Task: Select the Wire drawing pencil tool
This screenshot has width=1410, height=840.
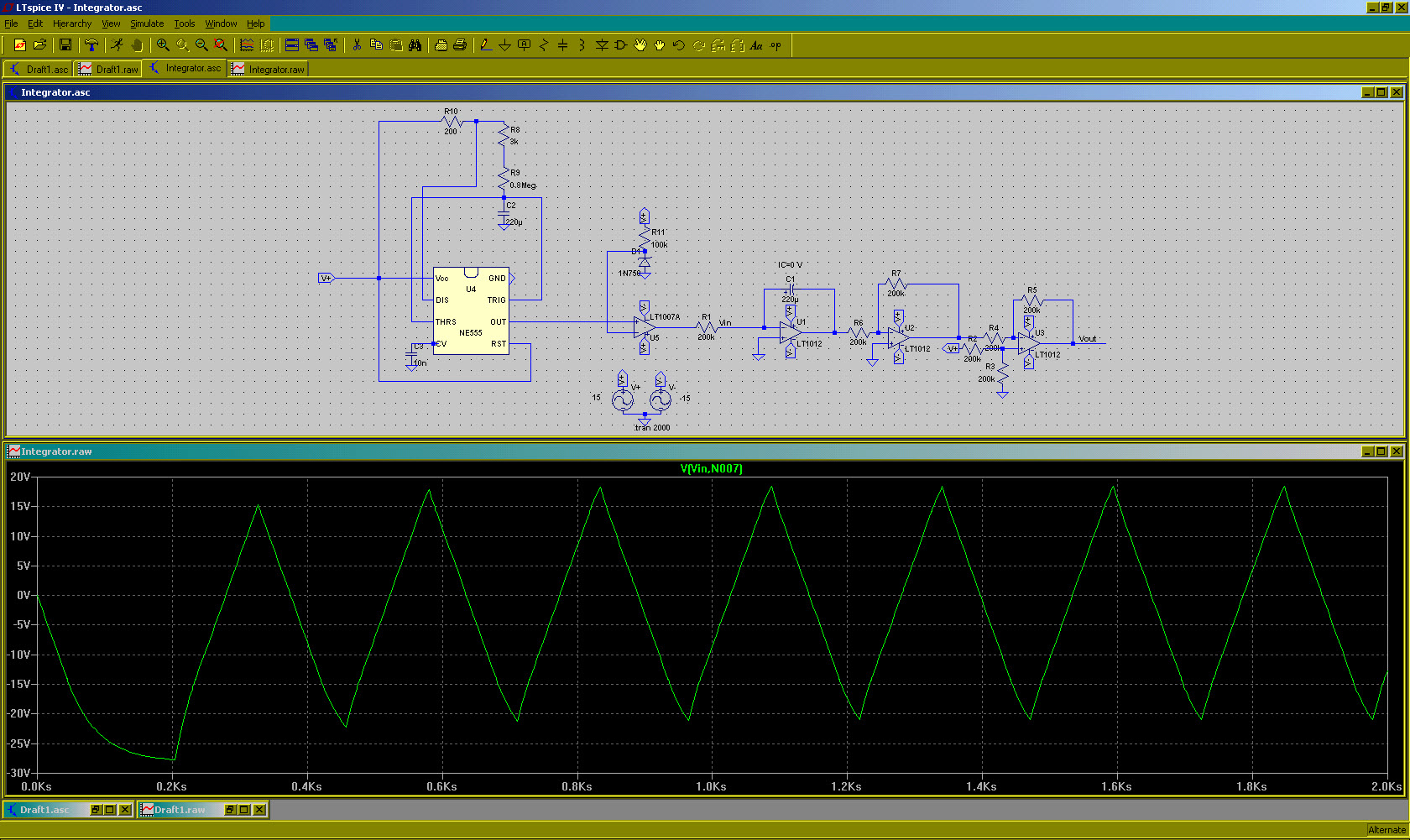Action: click(x=485, y=45)
